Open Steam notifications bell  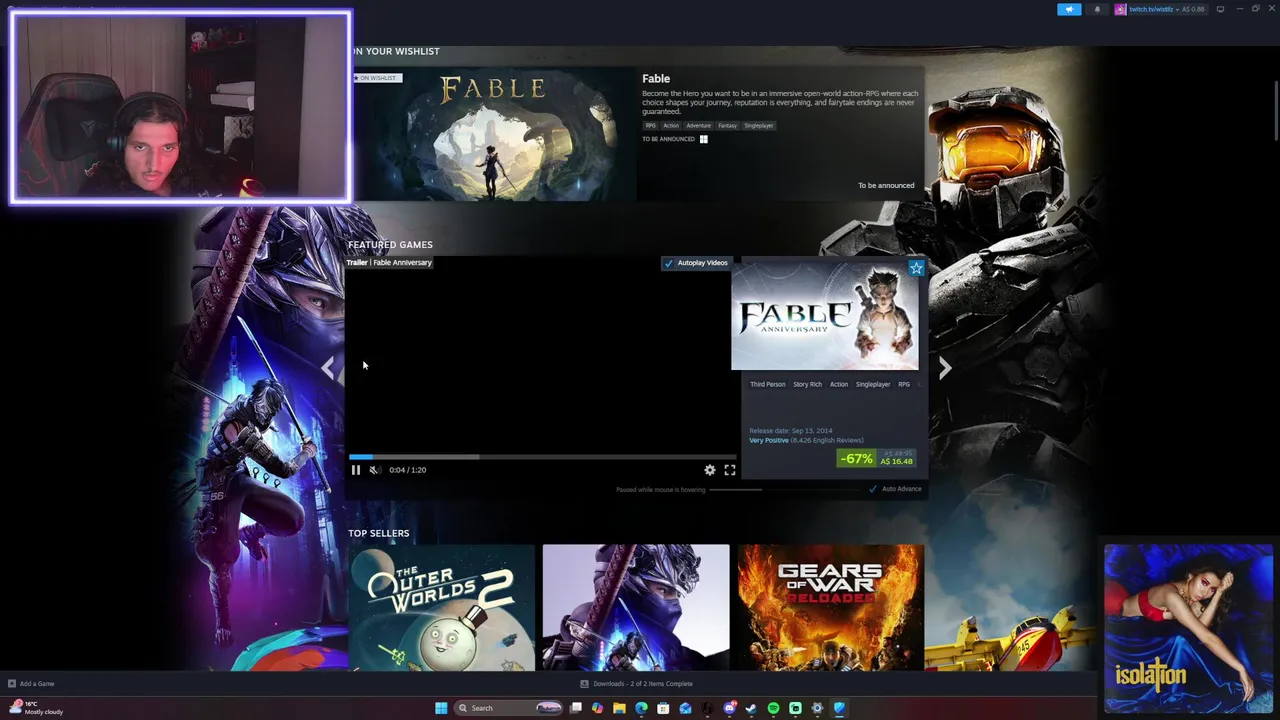pyautogui.click(x=1097, y=9)
